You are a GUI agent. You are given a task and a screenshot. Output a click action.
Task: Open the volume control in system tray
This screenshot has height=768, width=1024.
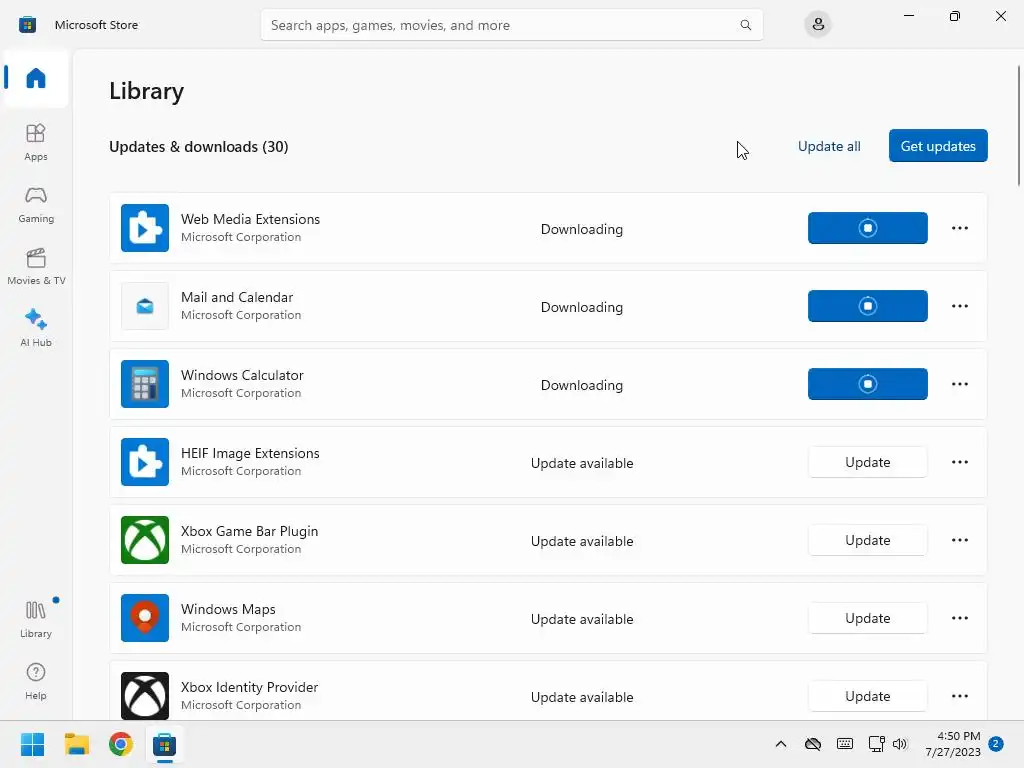coord(900,744)
